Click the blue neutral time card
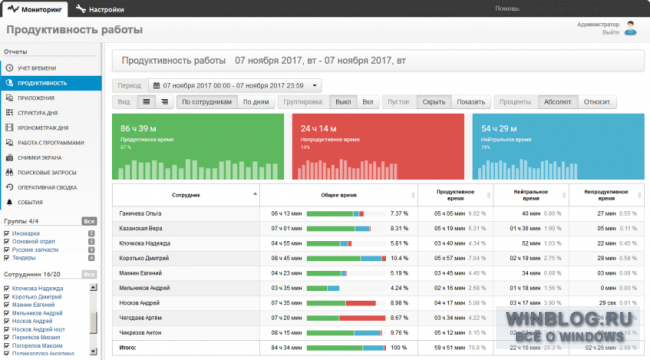Screen dimensions: 650x360 point(558,147)
